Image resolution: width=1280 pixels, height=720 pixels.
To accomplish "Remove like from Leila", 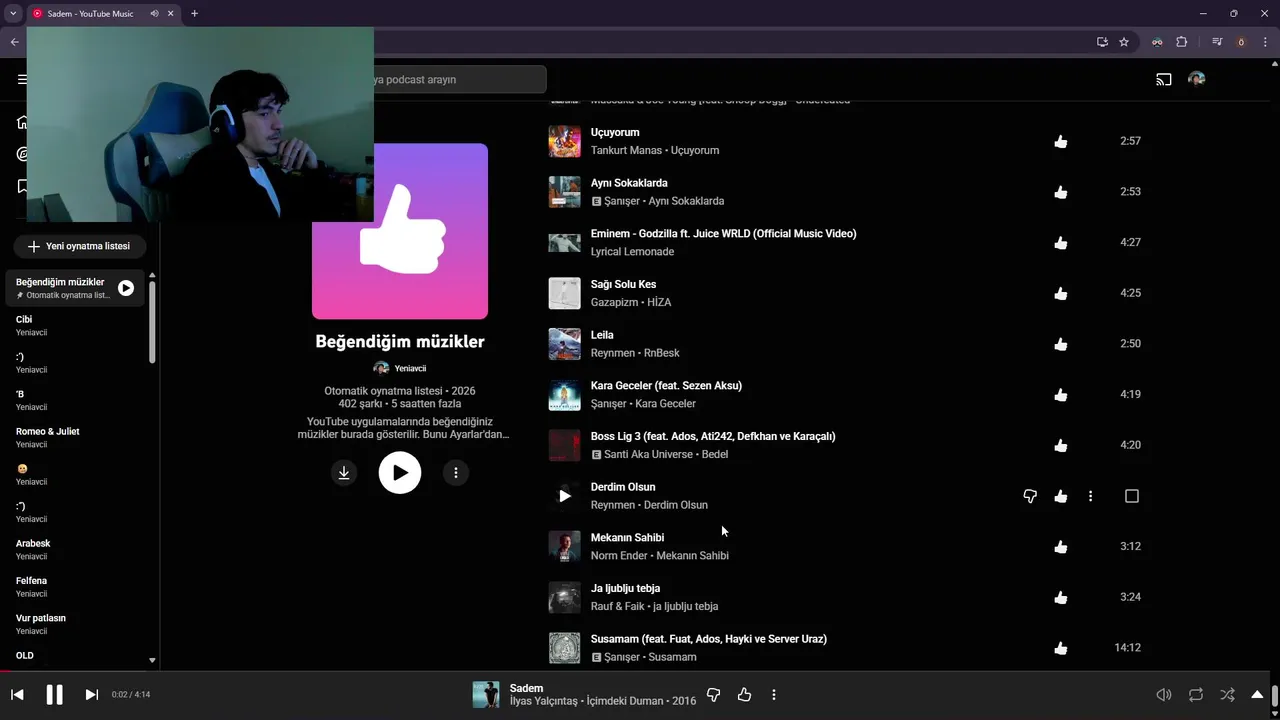I will click(x=1061, y=344).
